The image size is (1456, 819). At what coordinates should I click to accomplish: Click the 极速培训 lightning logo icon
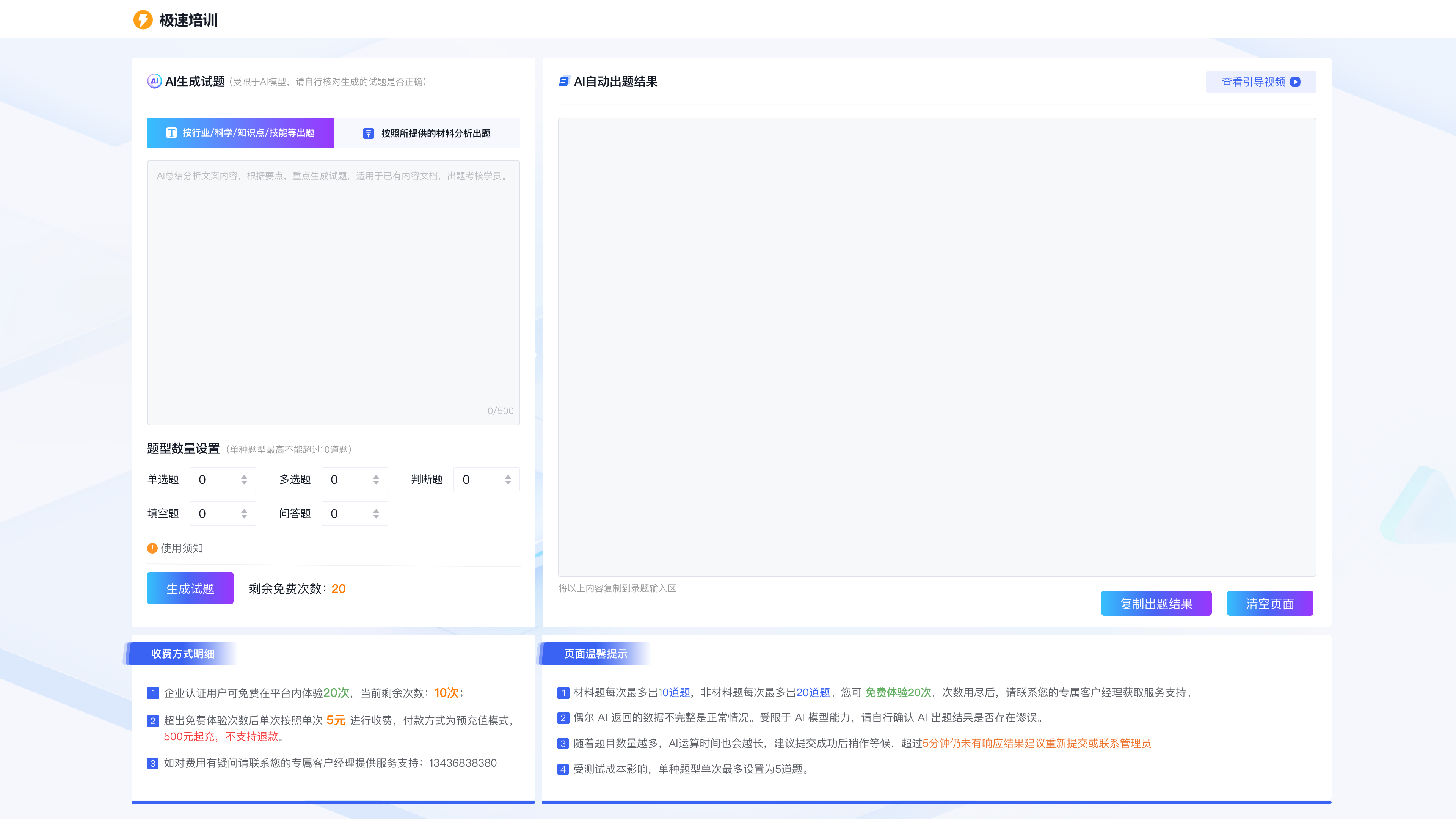coord(143,20)
